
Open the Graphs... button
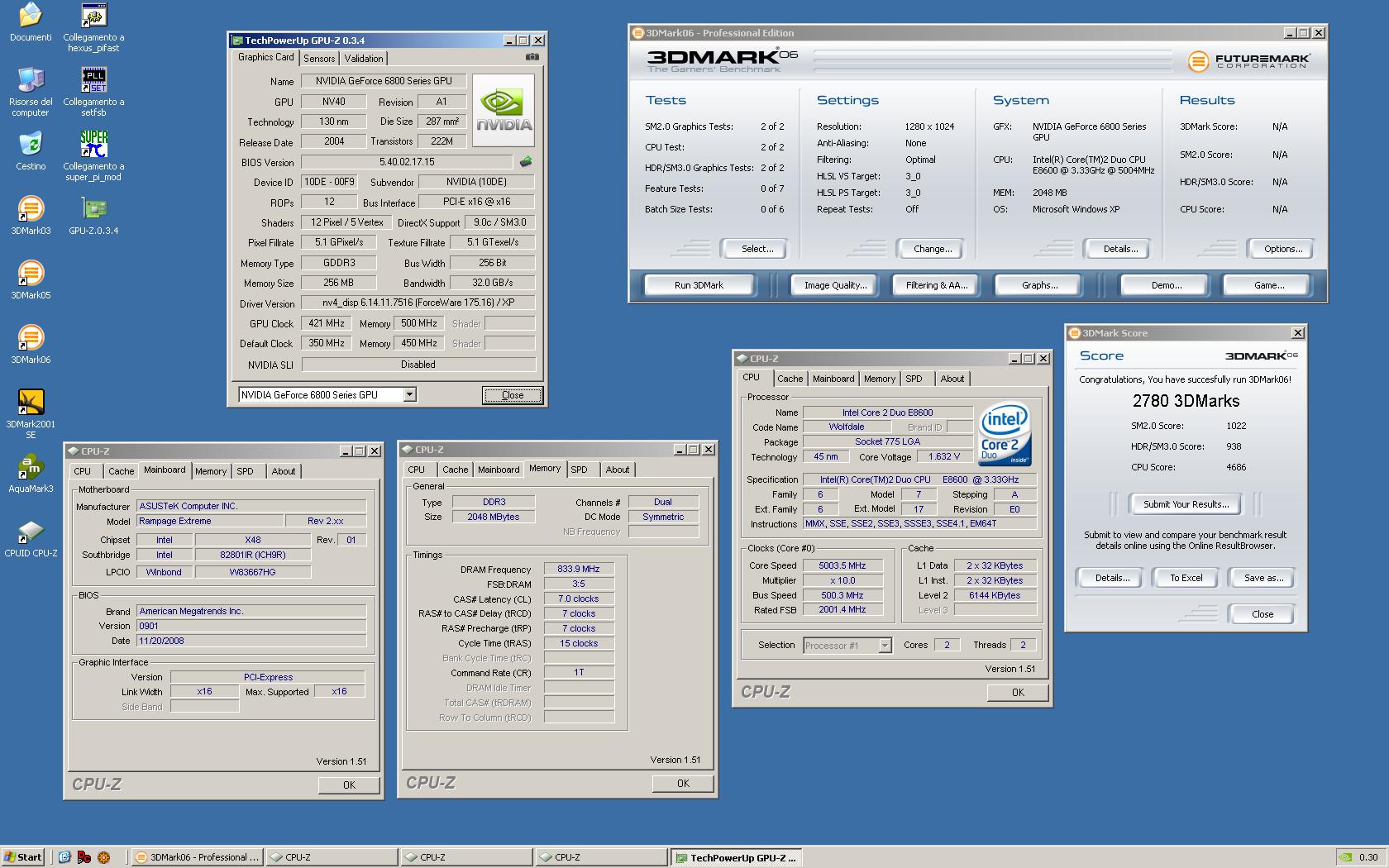(1039, 285)
